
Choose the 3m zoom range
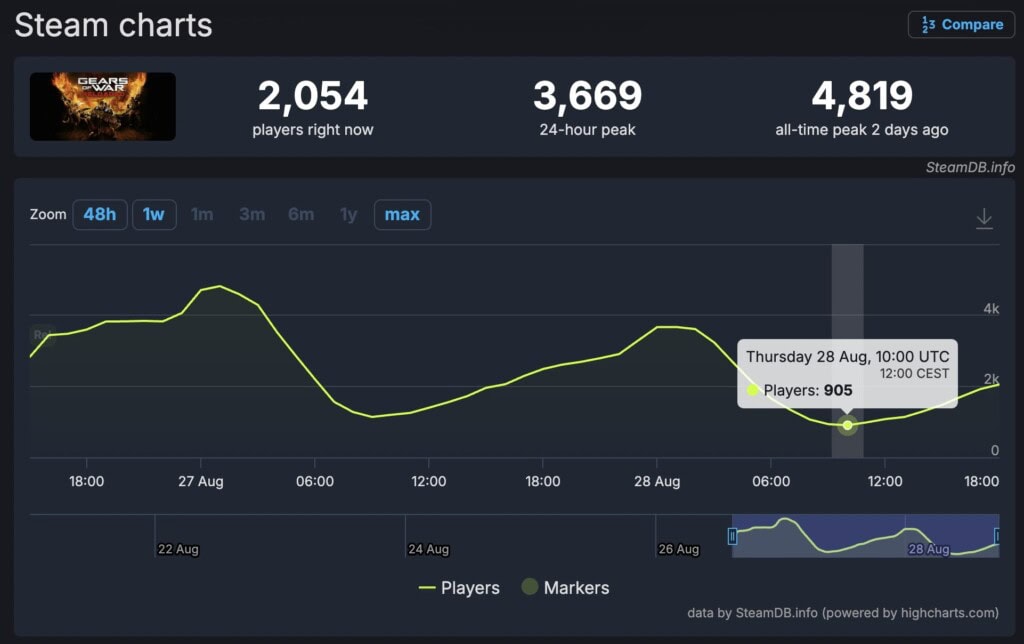pos(252,214)
